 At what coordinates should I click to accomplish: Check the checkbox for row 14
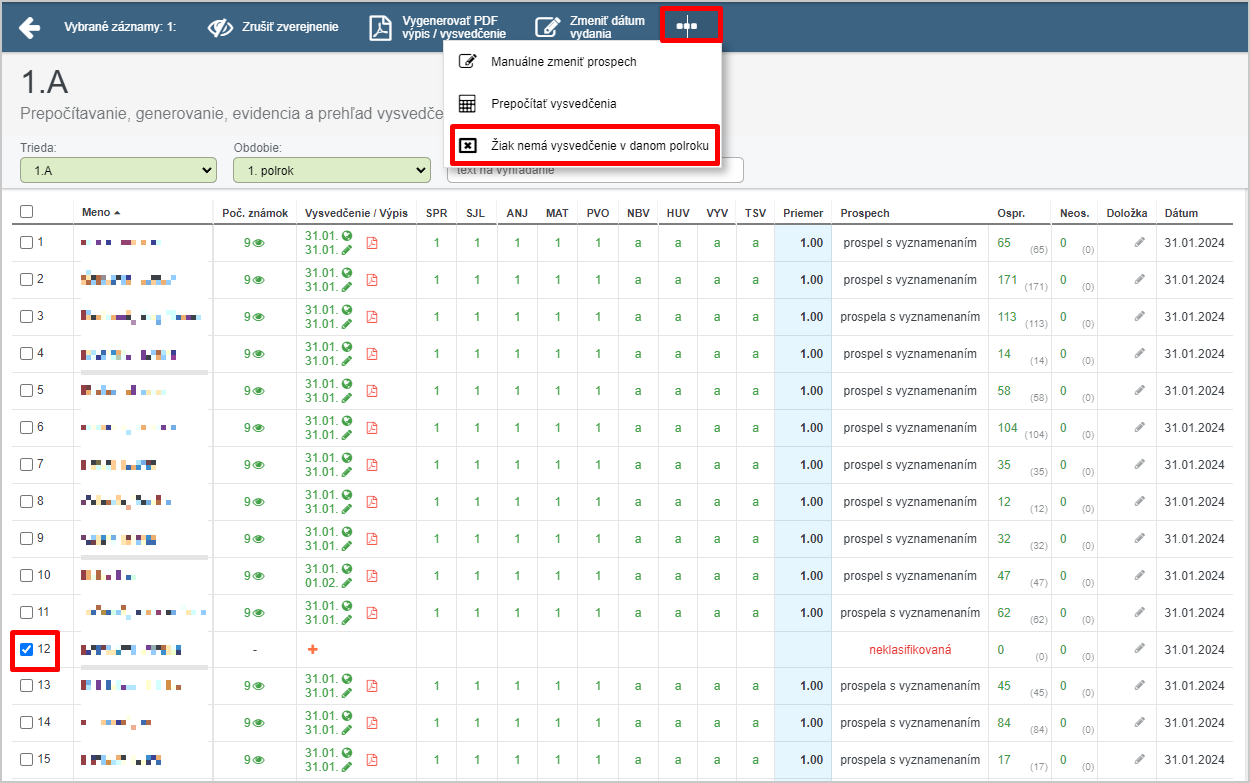[27, 723]
